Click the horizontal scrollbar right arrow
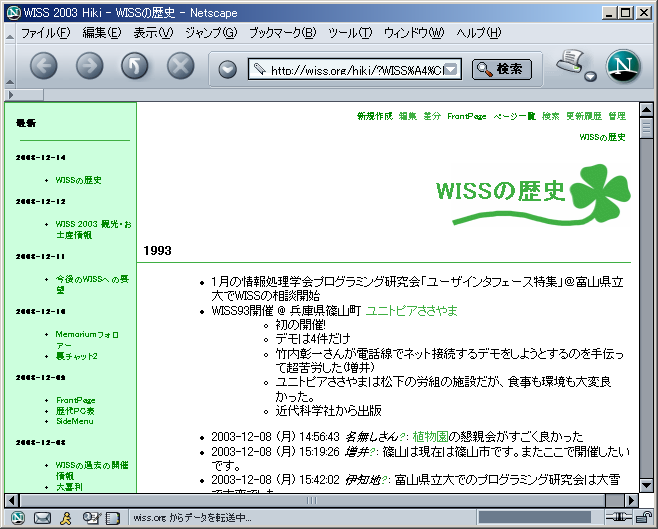Viewport: 658px width, 529px height. [631, 500]
